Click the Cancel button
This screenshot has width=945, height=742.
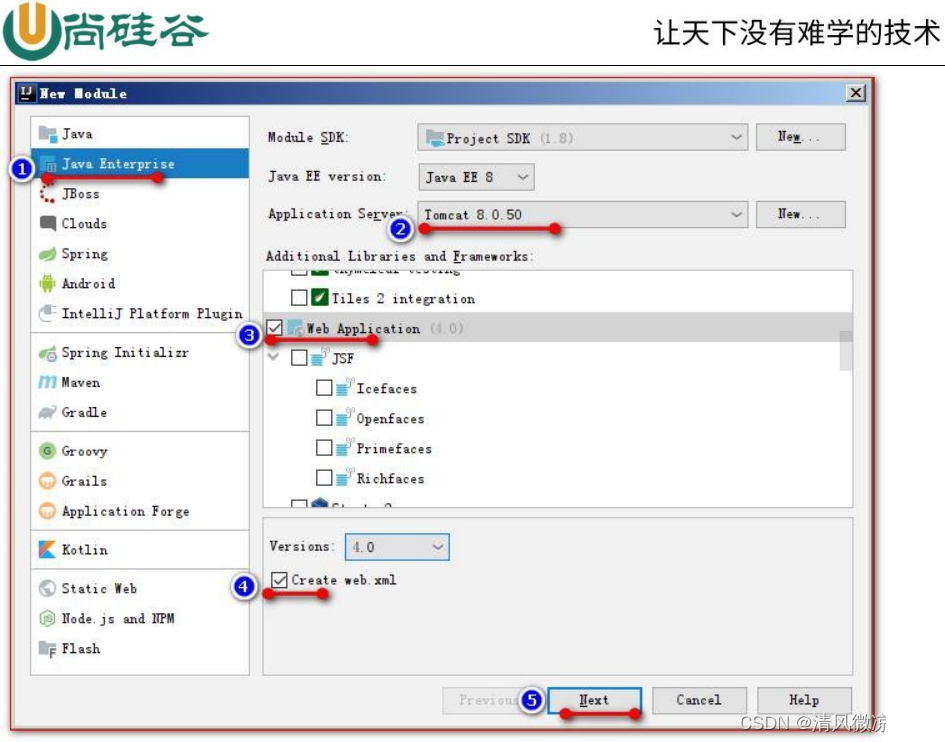[699, 700]
